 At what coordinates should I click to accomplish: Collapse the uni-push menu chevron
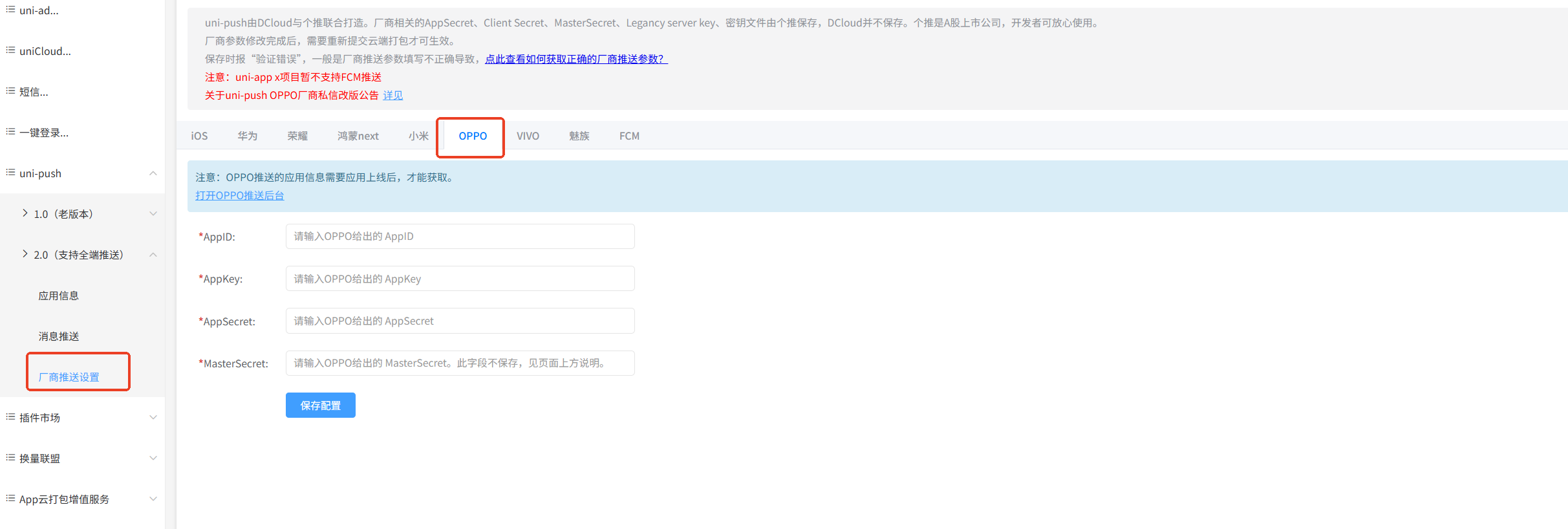click(153, 173)
